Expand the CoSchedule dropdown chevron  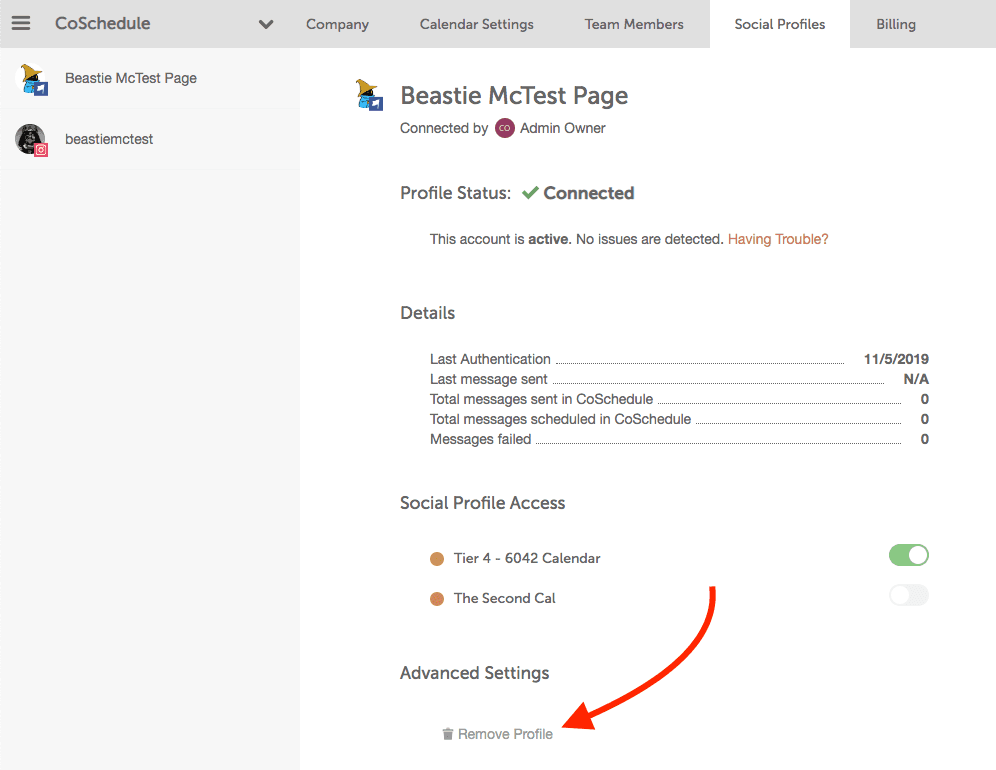coord(266,24)
